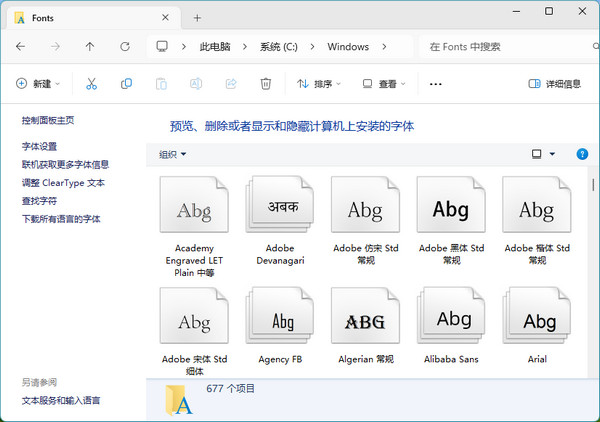Open the more options ellipsis menu

[435, 84]
